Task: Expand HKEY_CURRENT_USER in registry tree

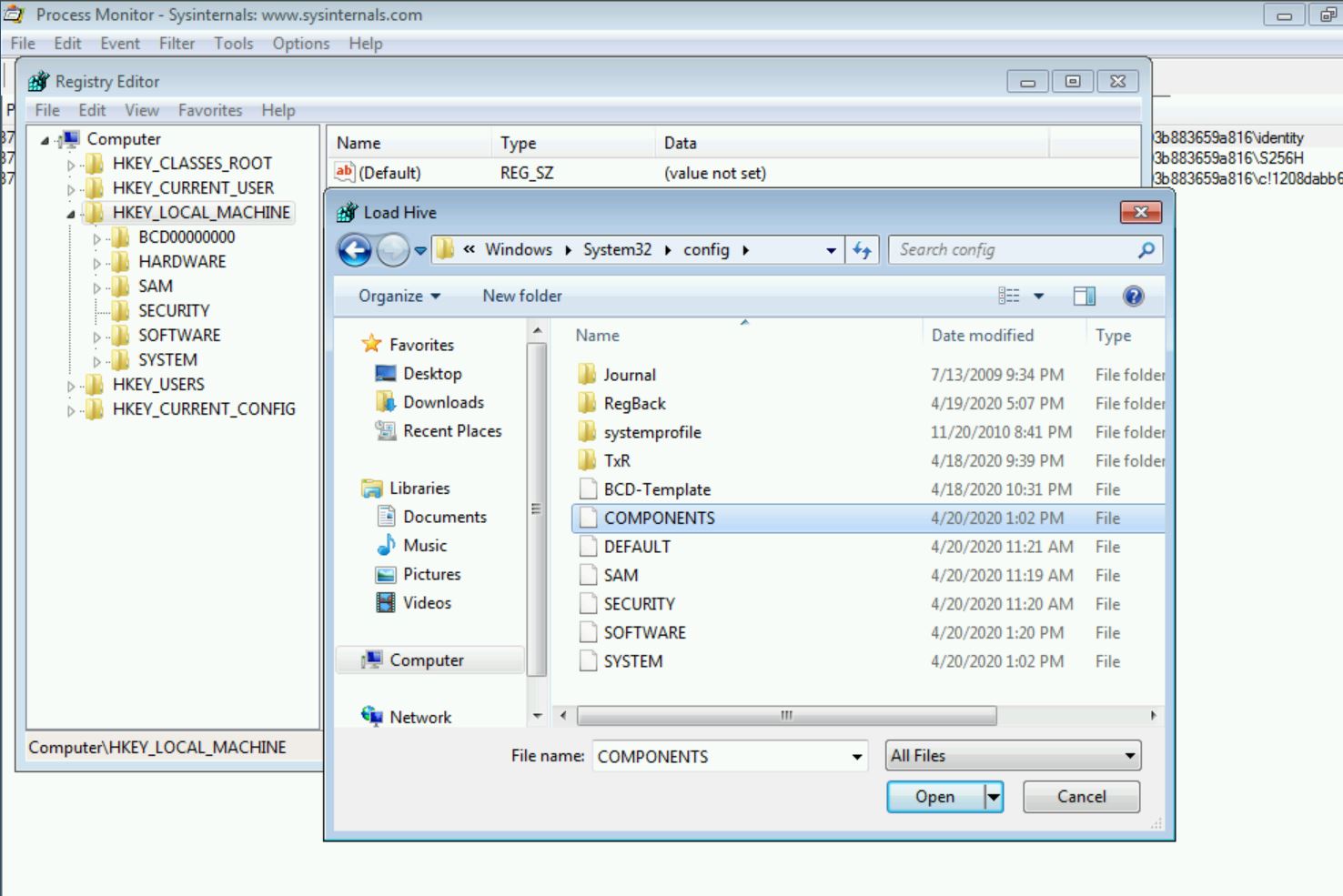Action: coord(72,189)
